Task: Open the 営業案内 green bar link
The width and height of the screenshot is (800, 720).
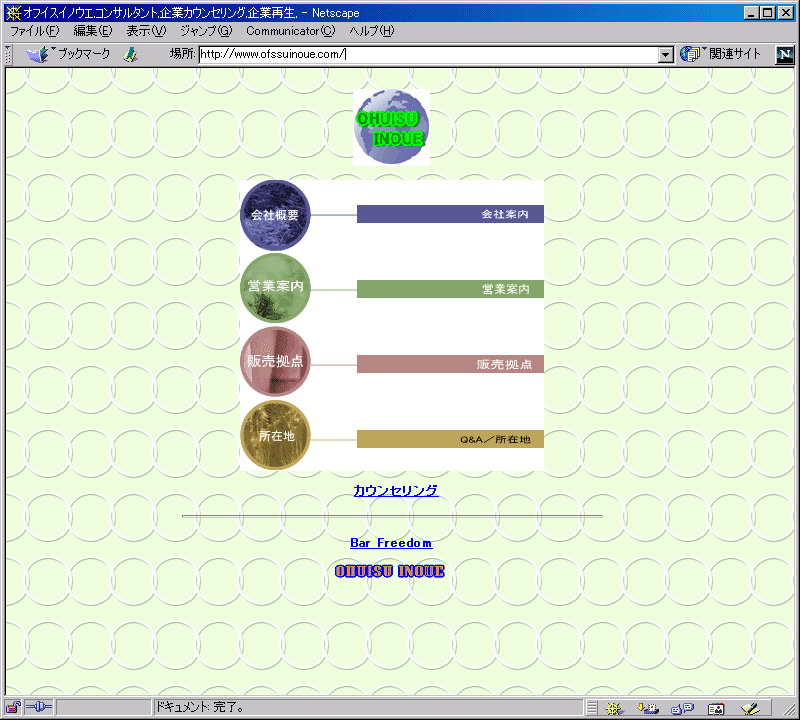Action: 450,289
